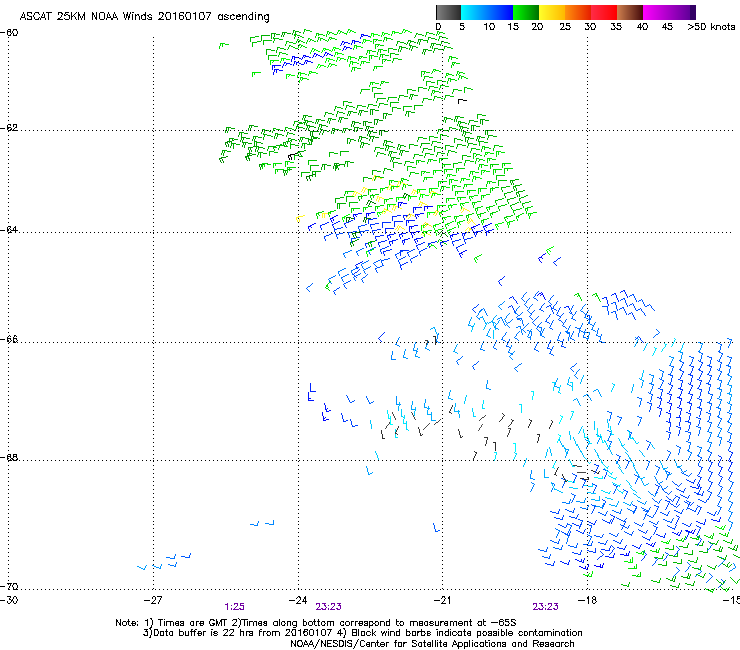Click the yellow 20-25 knots color band
Screen dimensions: 740x650
coord(552,12)
